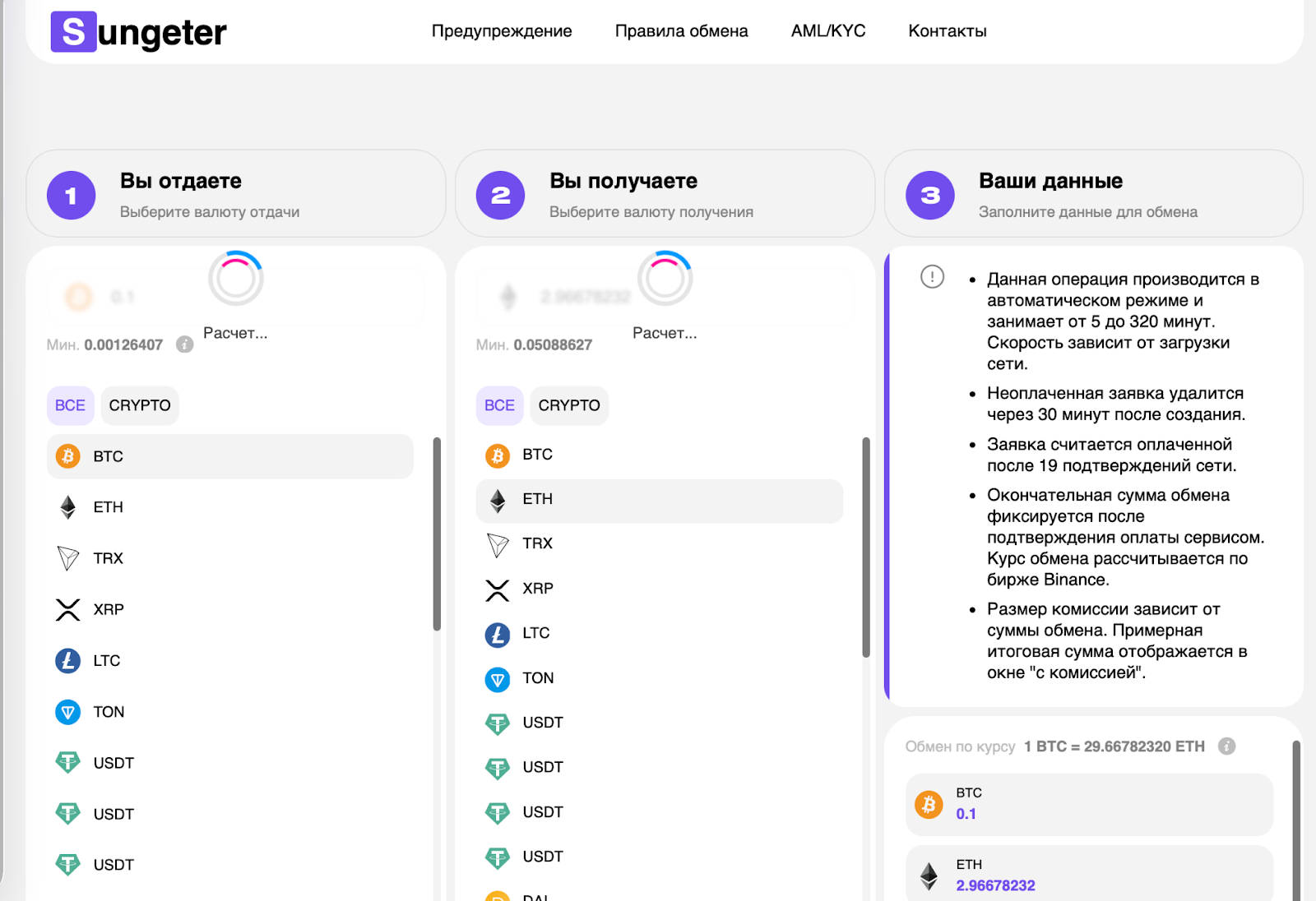
Task: Select TON icon in give list
Action: tap(68, 712)
